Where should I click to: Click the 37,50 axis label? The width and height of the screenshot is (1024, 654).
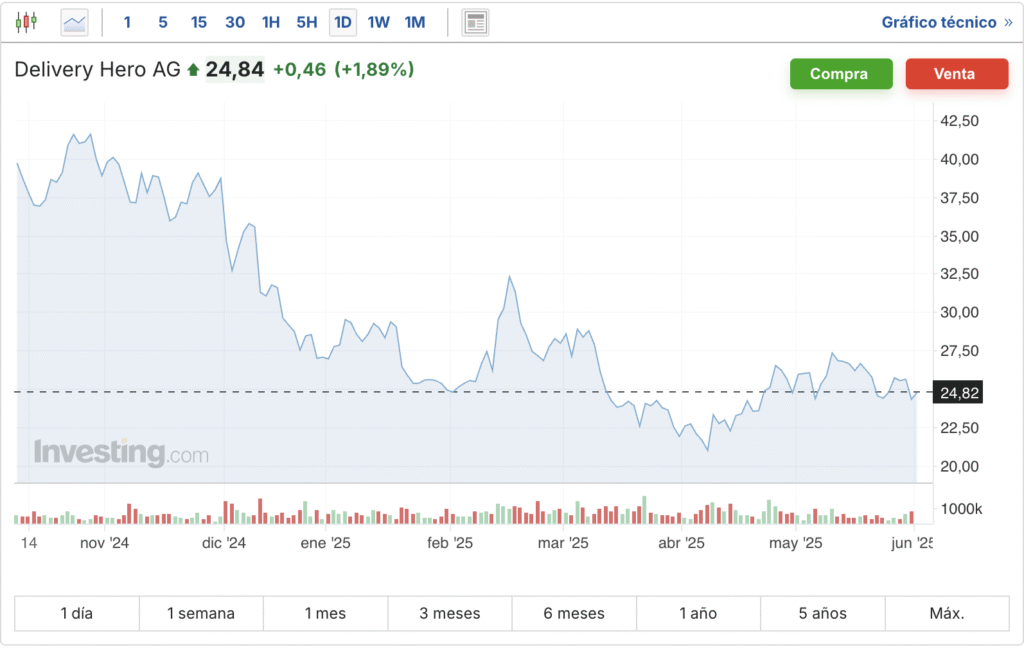pos(959,198)
